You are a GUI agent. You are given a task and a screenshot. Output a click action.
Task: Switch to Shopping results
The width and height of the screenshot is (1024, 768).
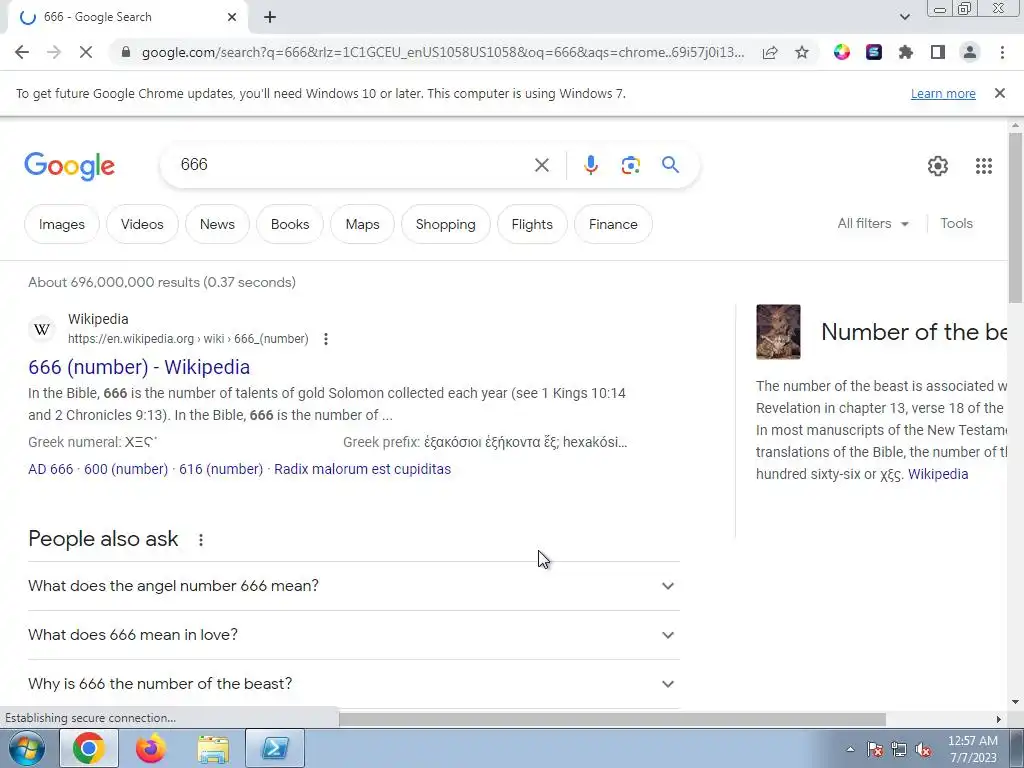(445, 224)
